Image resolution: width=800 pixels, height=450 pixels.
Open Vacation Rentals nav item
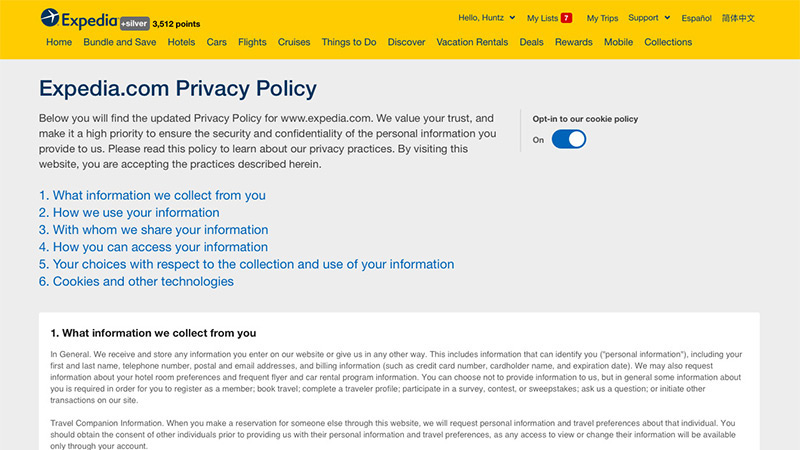(472, 42)
